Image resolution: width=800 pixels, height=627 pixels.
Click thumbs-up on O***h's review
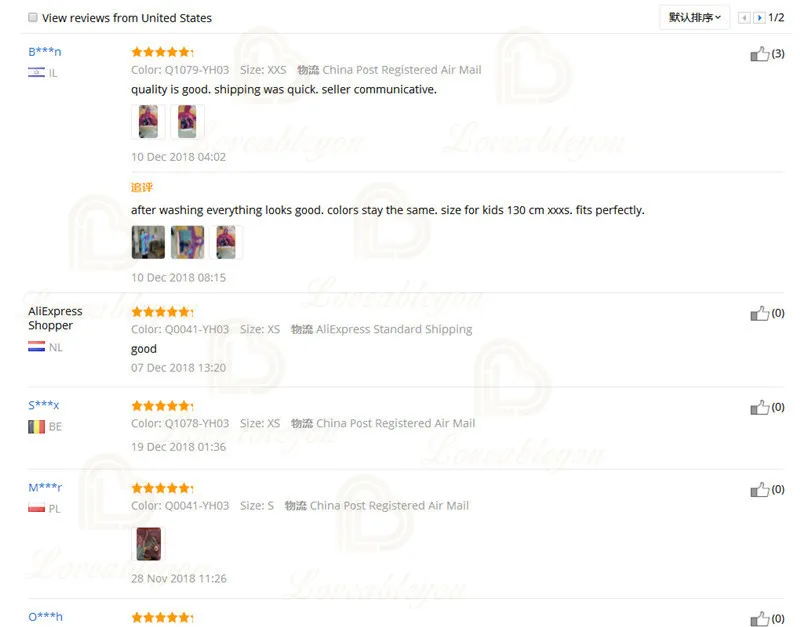759,619
